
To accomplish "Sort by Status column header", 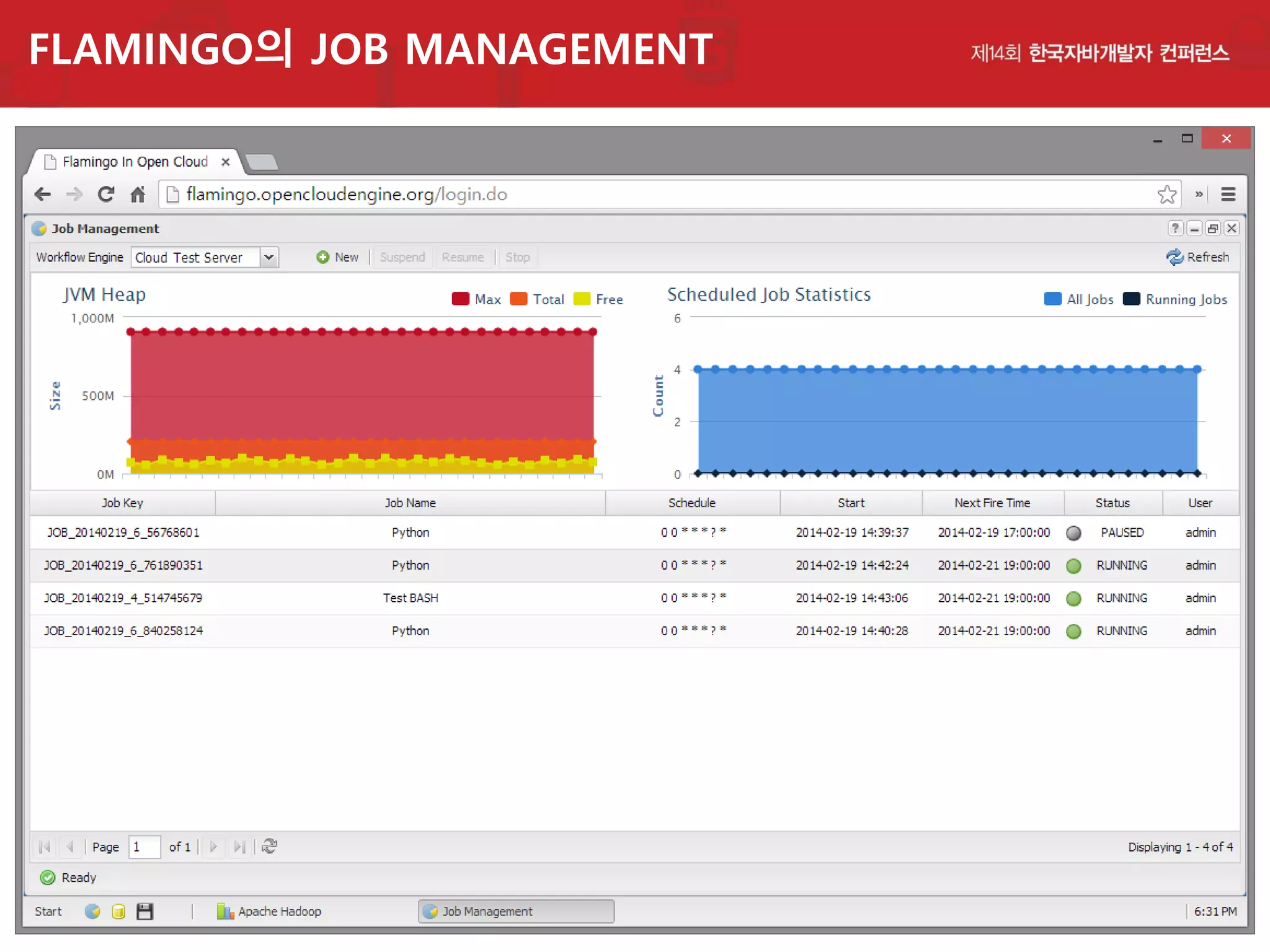I will click(1113, 503).
